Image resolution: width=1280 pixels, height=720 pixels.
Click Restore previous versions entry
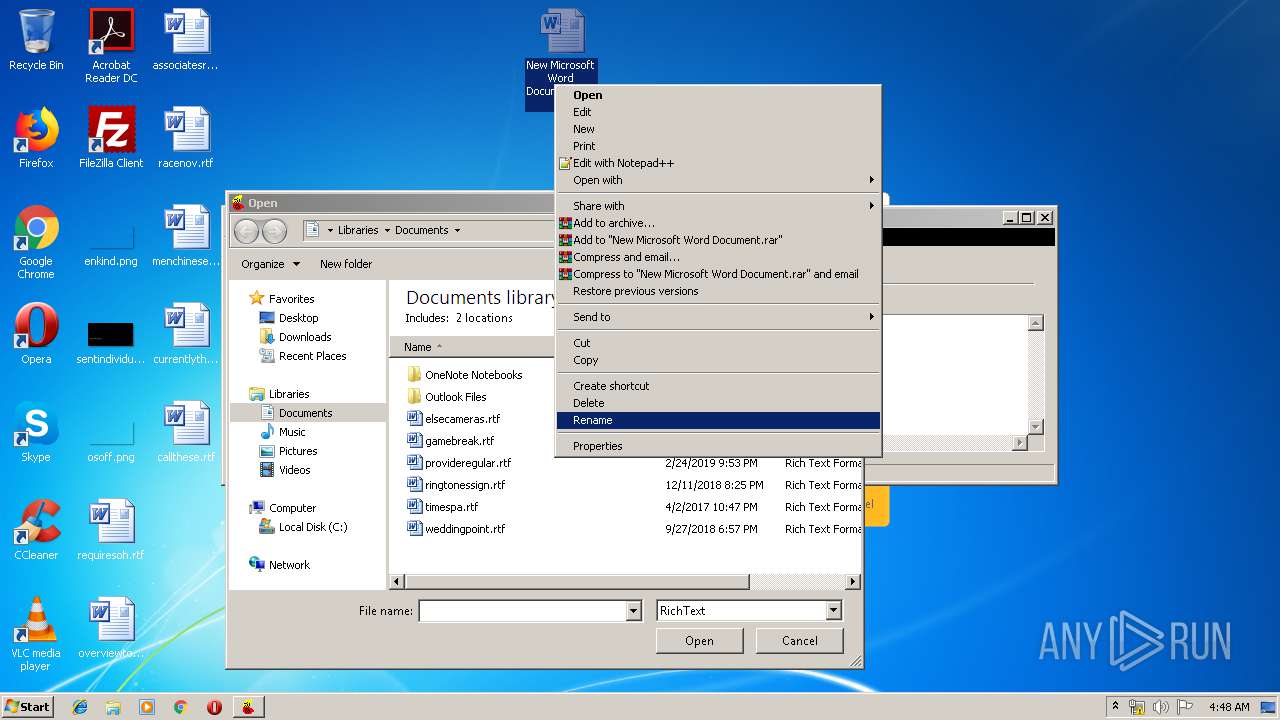coord(718,291)
